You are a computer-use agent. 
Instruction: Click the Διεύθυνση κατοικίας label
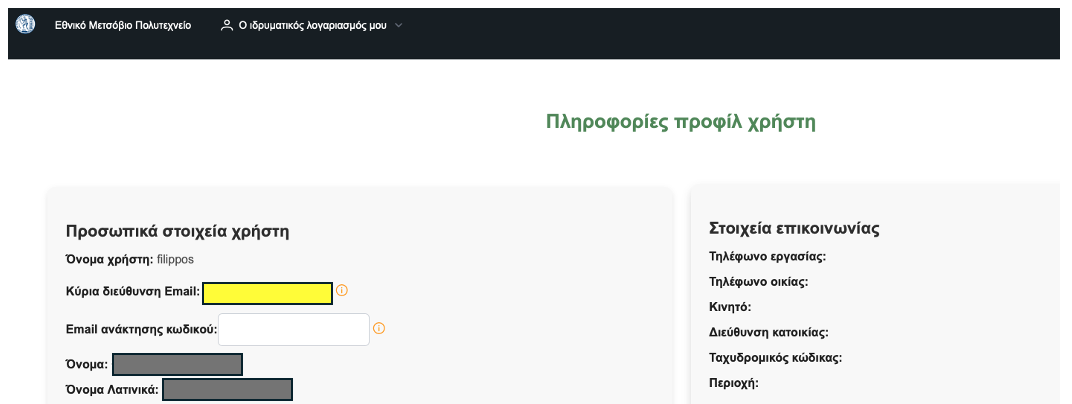click(768, 332)
